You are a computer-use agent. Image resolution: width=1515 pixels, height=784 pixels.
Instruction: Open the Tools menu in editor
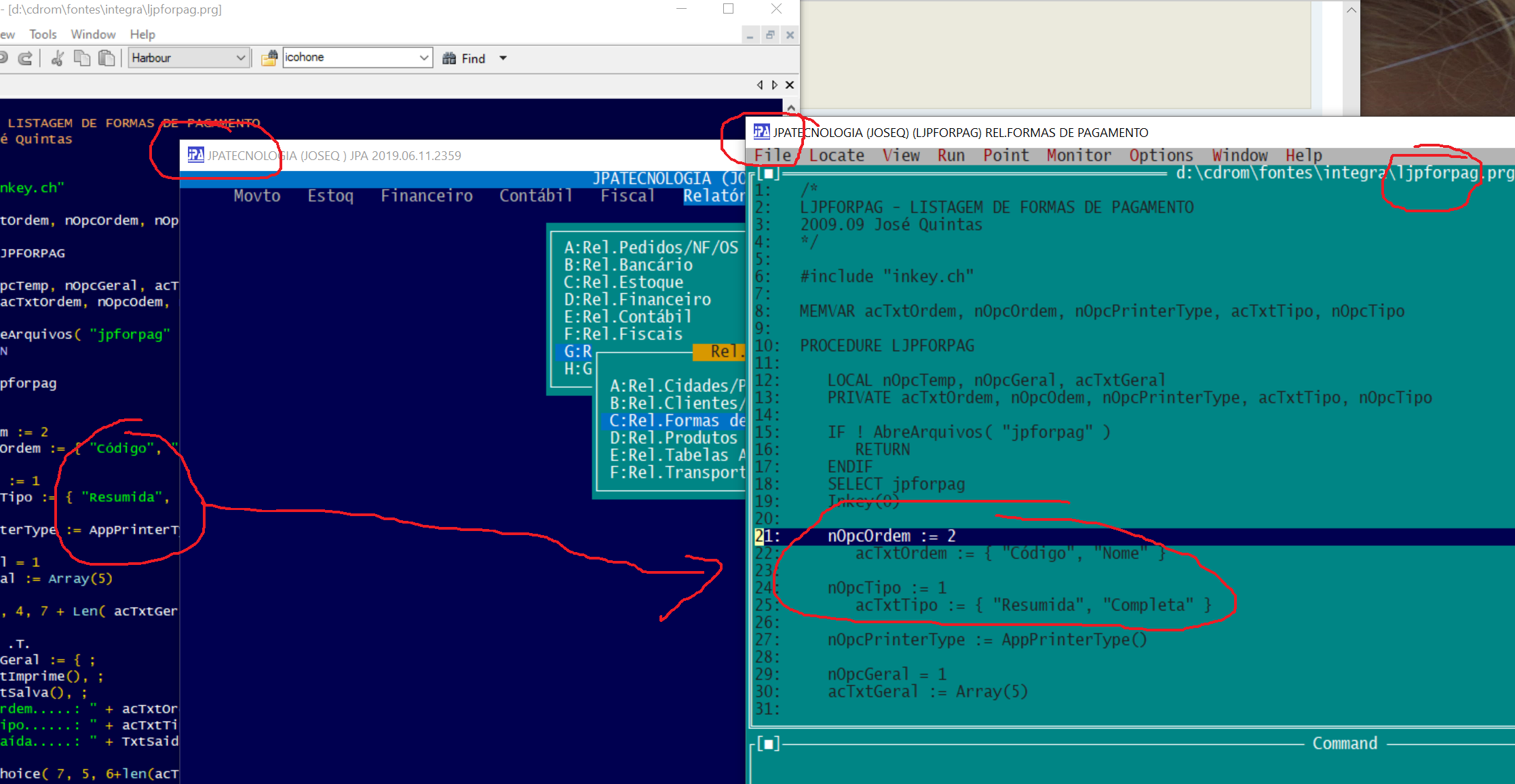coord(43,34)
